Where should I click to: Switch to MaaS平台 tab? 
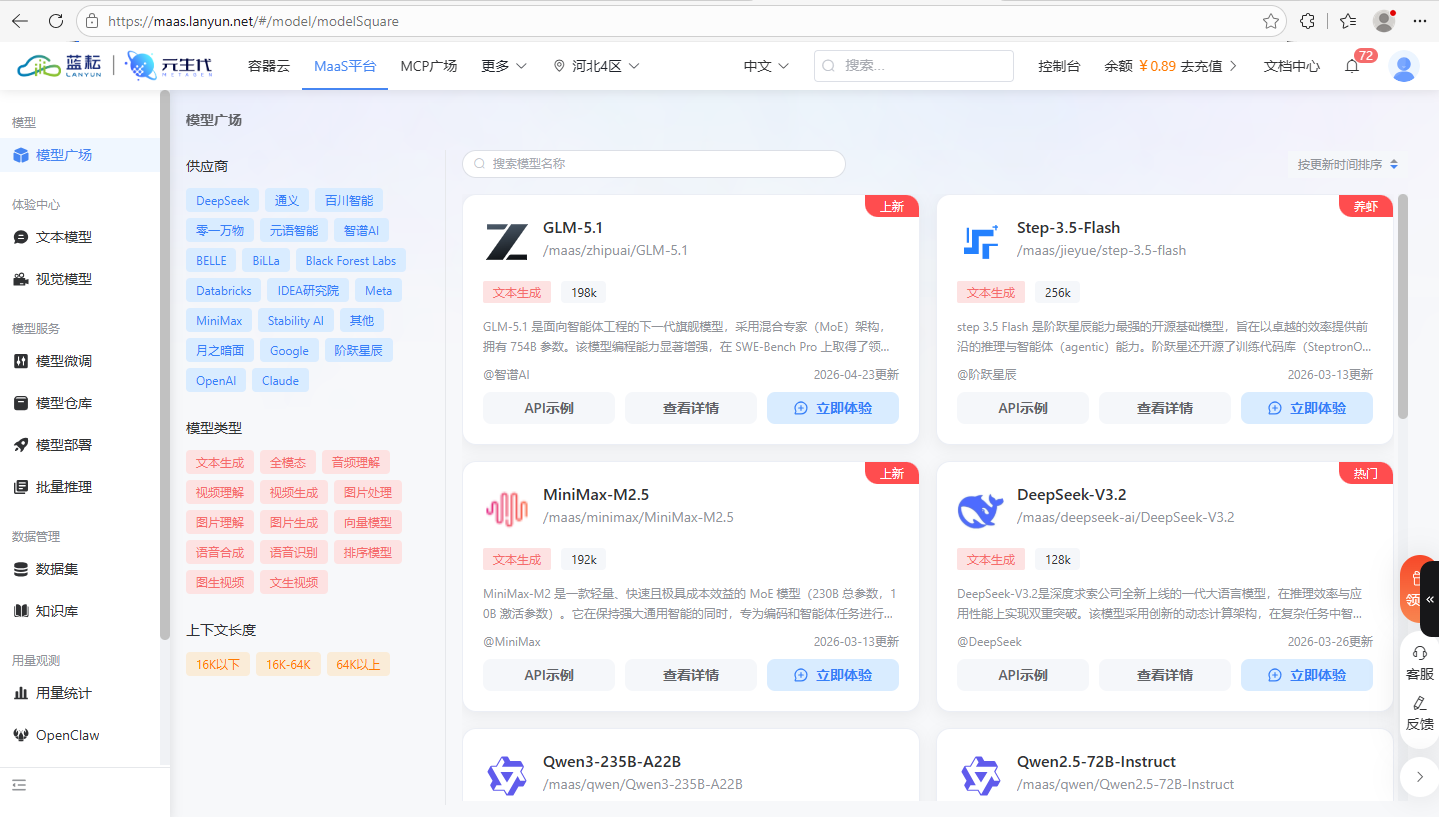[x=345, y=66]
